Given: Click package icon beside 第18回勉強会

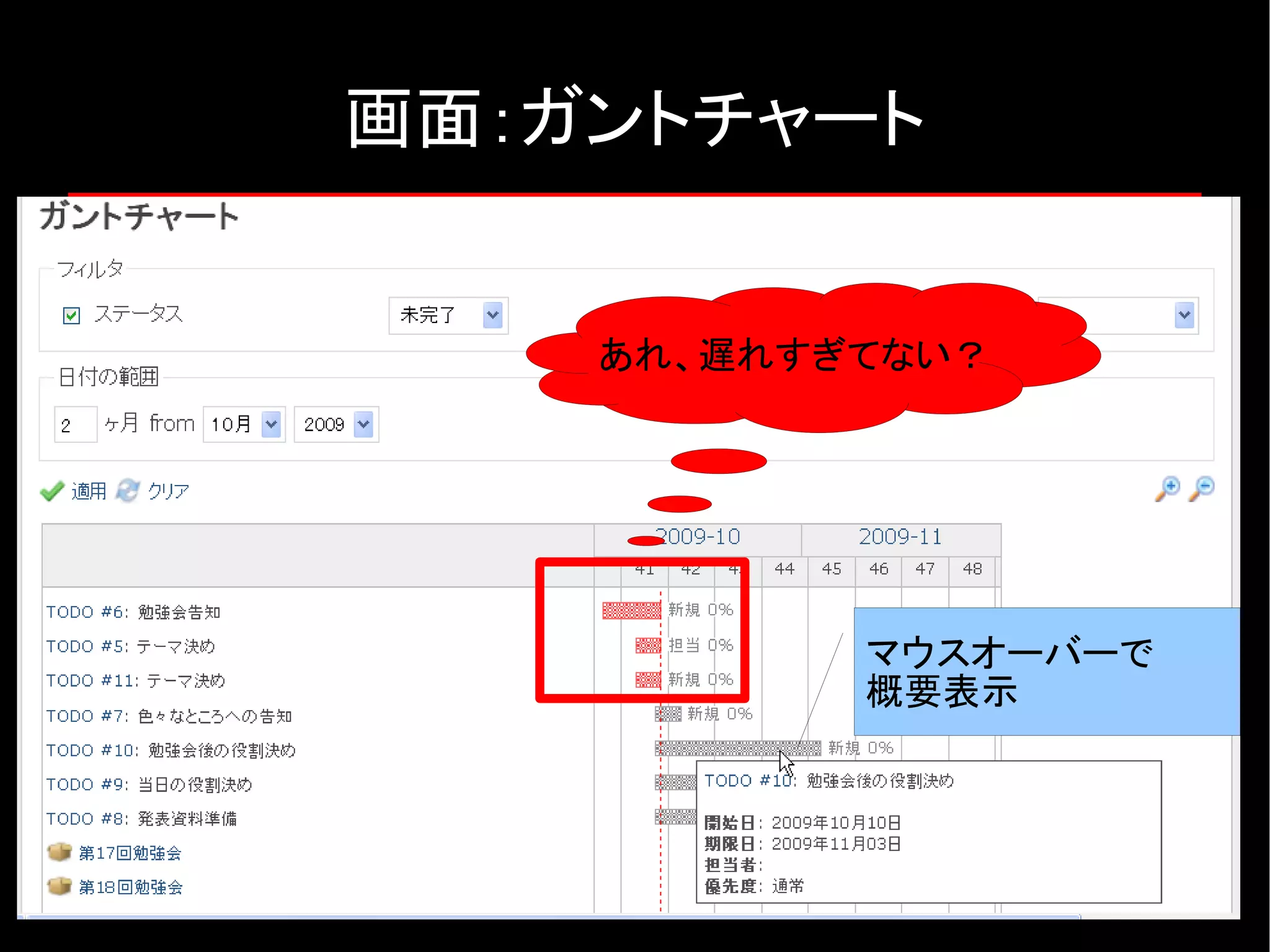Looking at the screenshot, I should click(x=60, y=886).
